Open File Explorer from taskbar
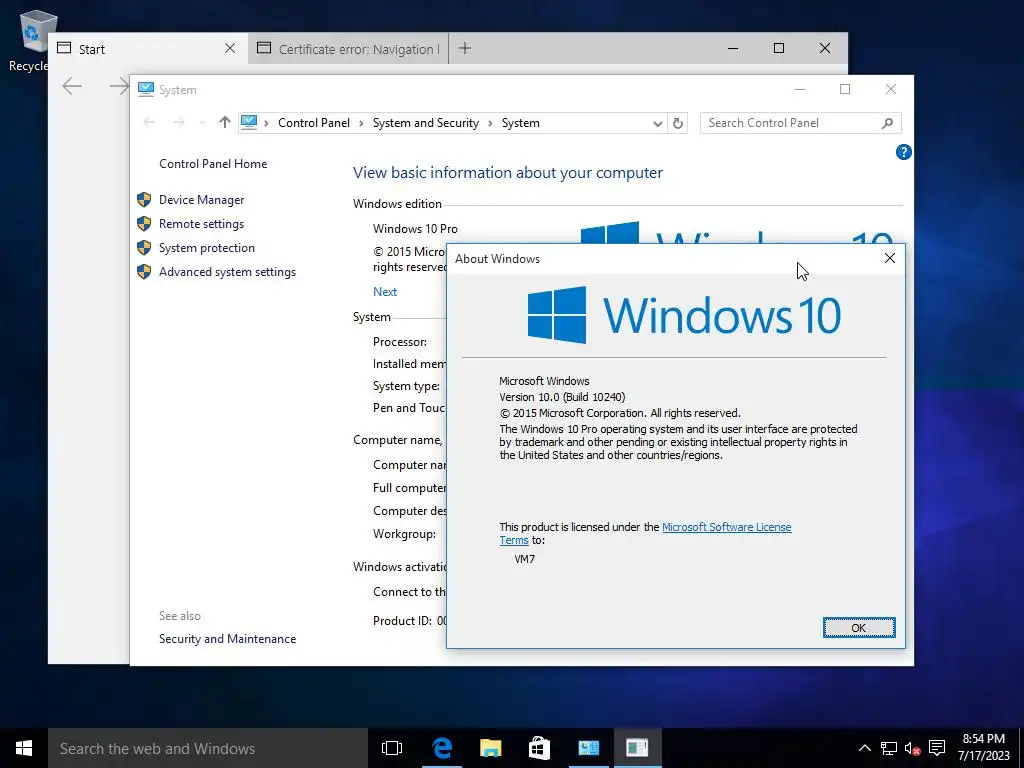Screen dimensions: 1024x768 point(490,748)
